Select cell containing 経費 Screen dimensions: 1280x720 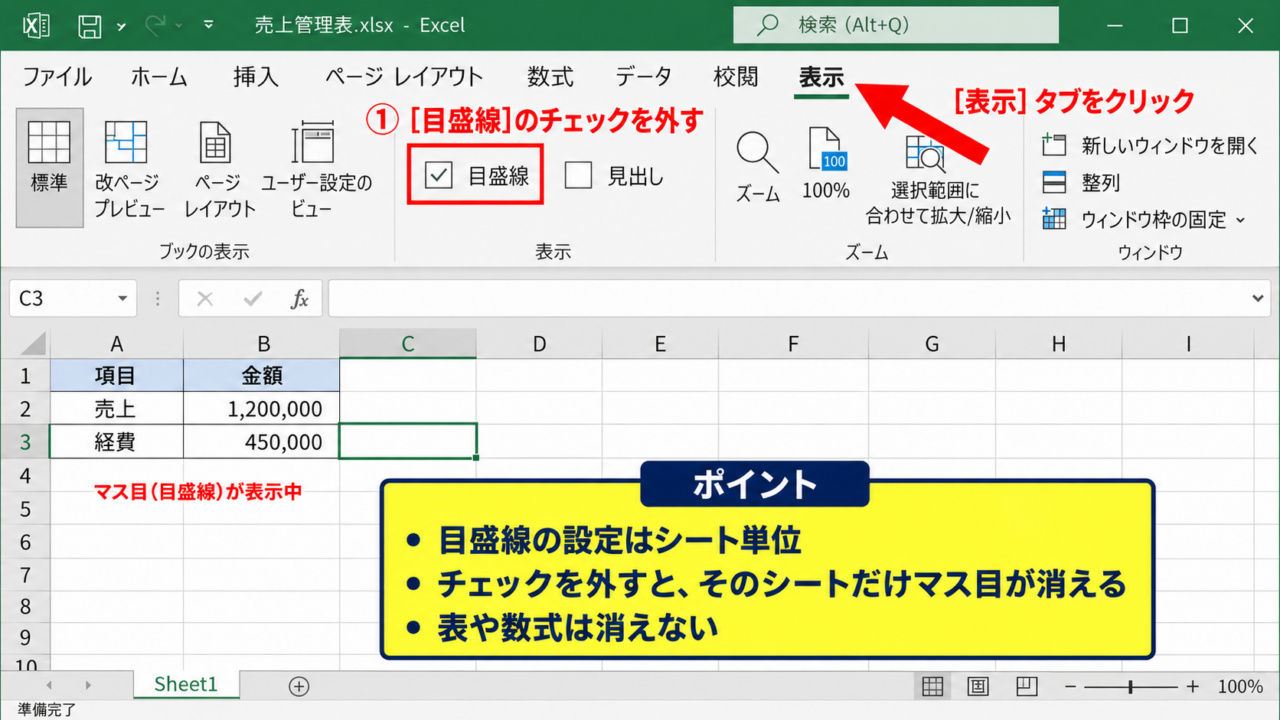(x=116, y=441)
